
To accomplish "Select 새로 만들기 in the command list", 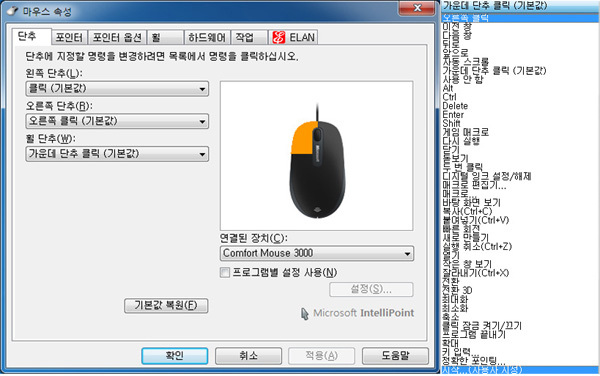I will [x=465, y=238].
